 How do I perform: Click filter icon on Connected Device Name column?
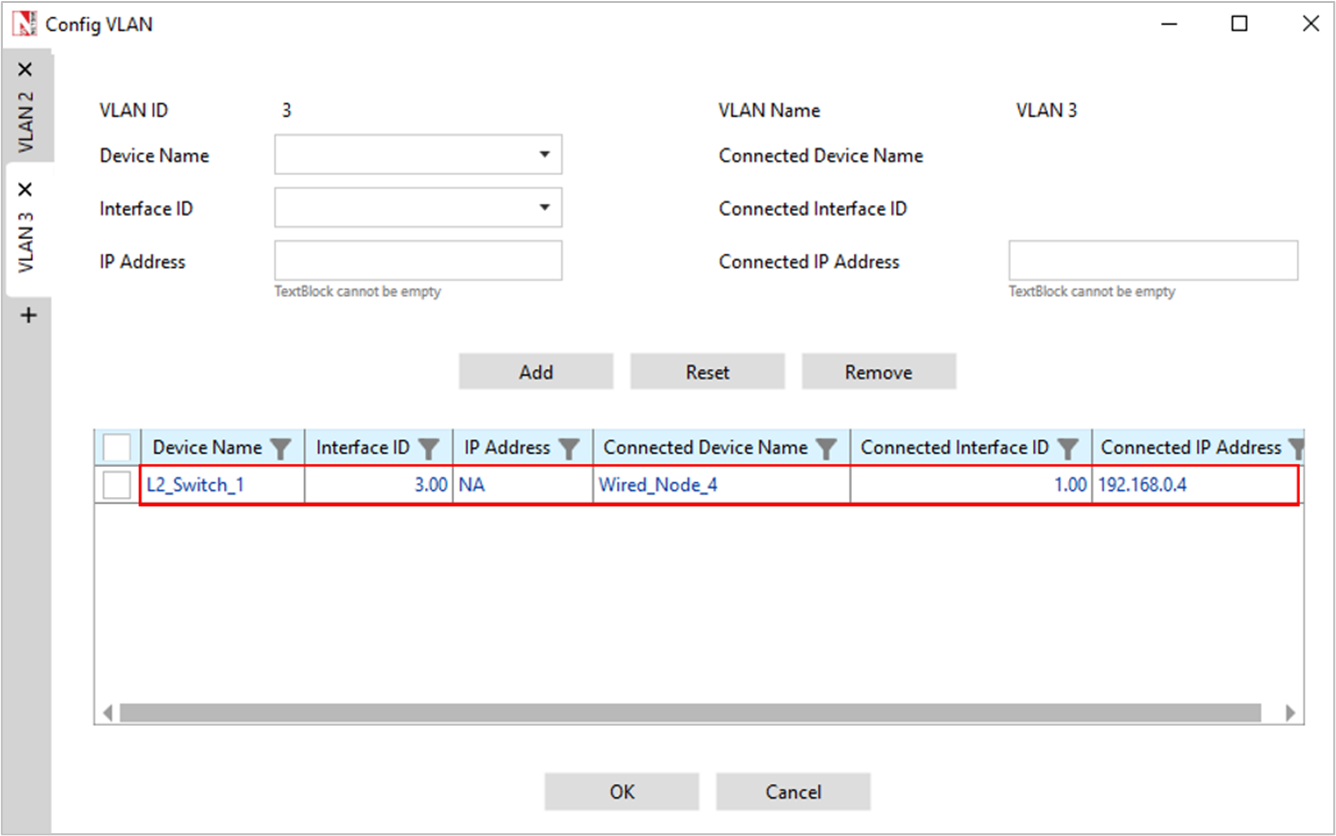(x=826, y=449)
